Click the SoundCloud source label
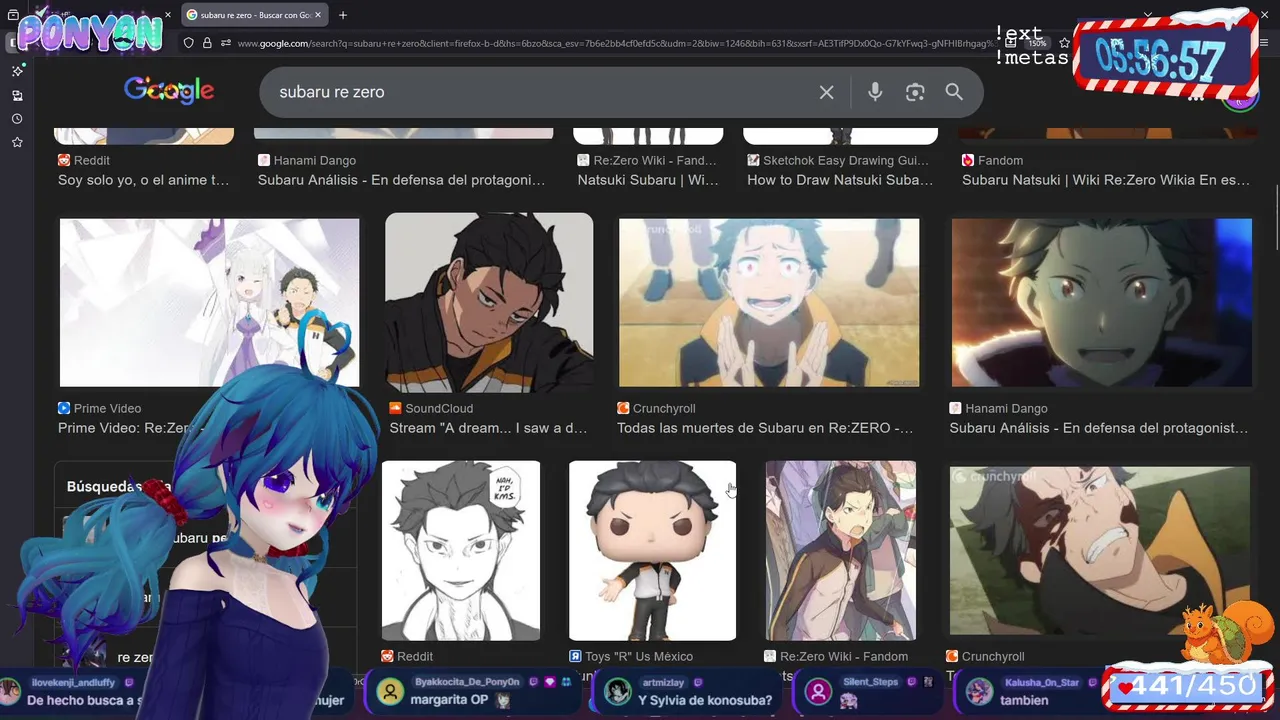The width and height of the screenshot is (1280, 720). tap(431, 408)
